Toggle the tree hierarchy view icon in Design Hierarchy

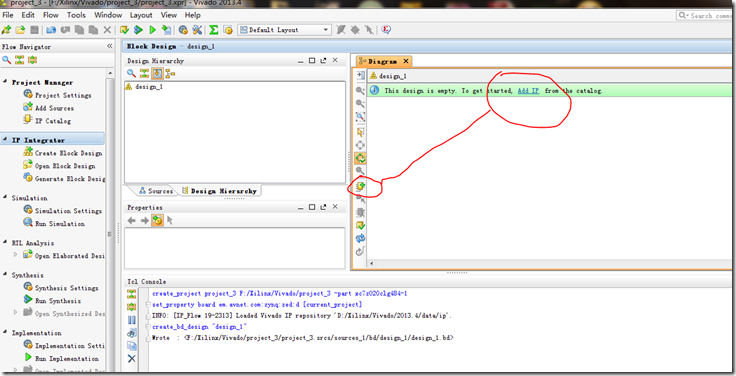click(170, 73)
